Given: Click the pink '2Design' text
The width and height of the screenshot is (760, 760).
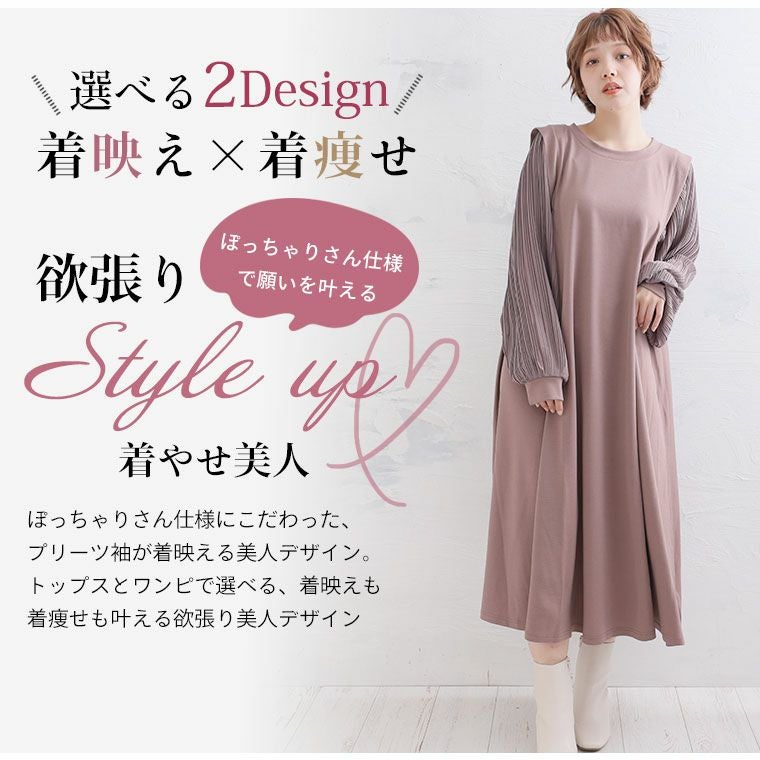Looking at the screenshot, I should 297,91.
